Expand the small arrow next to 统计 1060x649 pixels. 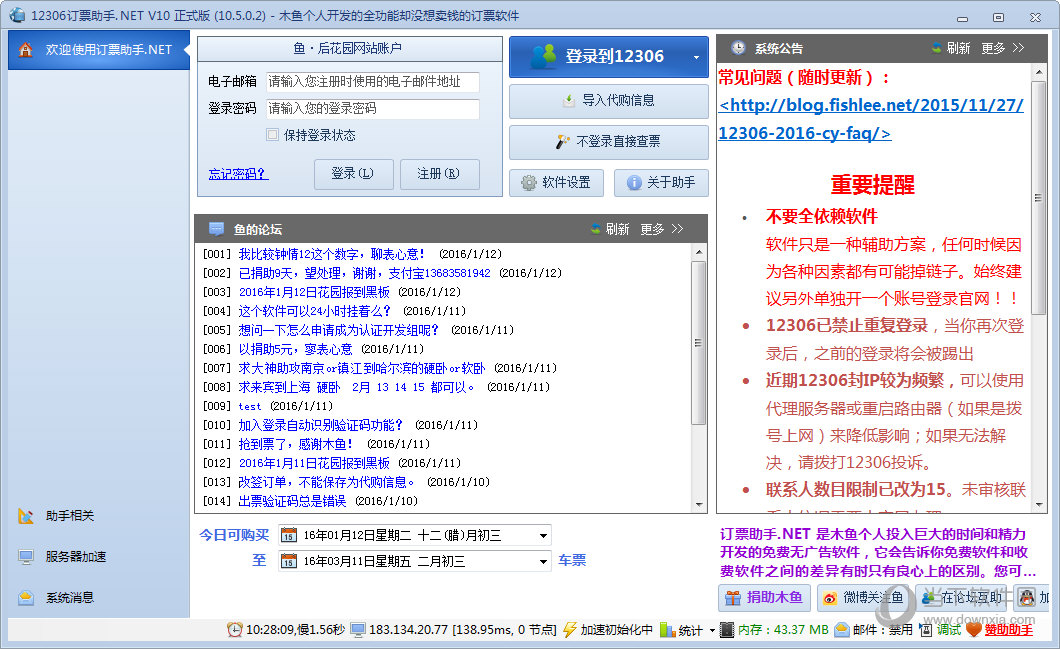tap(712, 631)
